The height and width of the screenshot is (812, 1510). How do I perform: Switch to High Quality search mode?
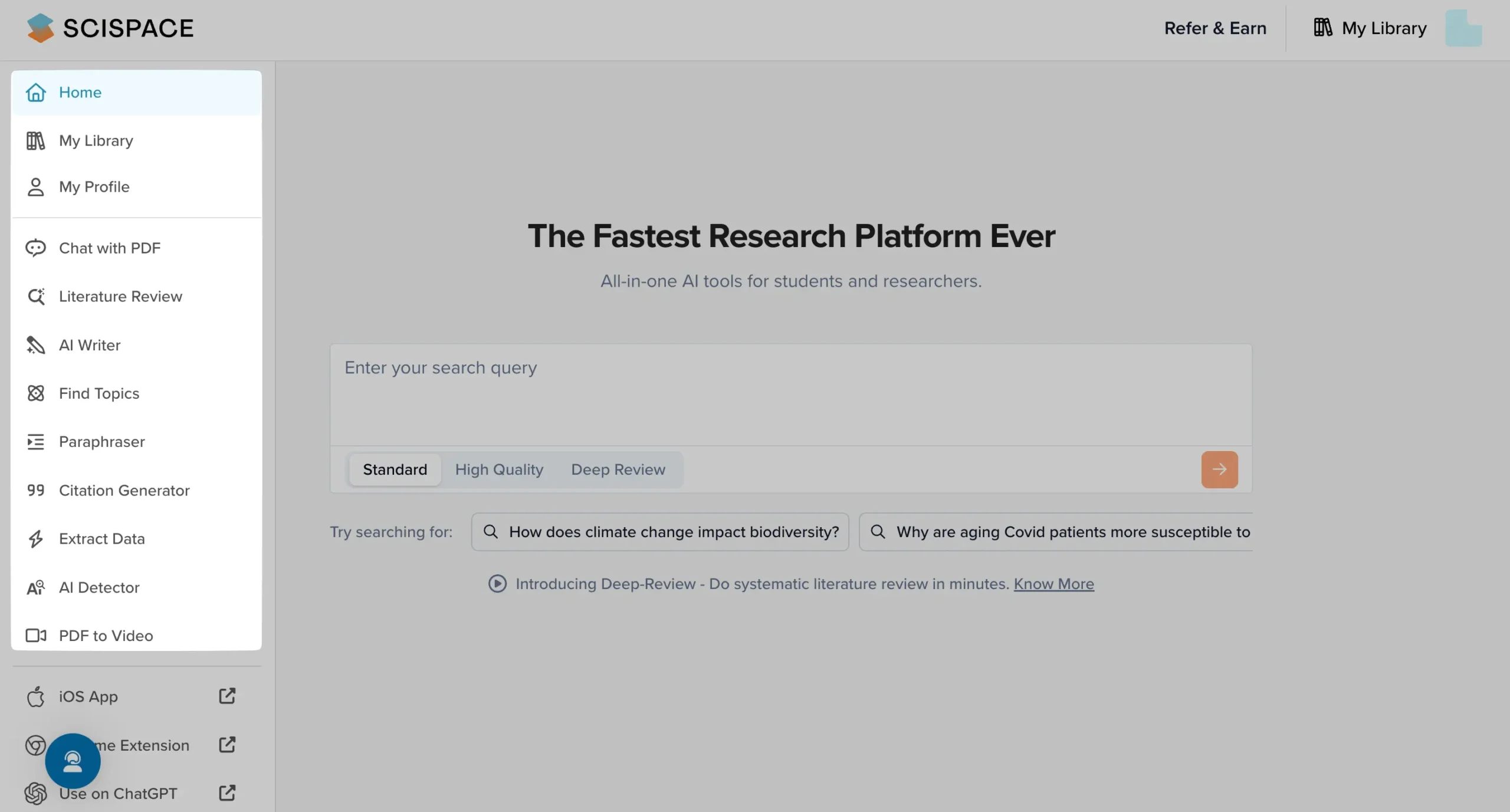point(499,469)
